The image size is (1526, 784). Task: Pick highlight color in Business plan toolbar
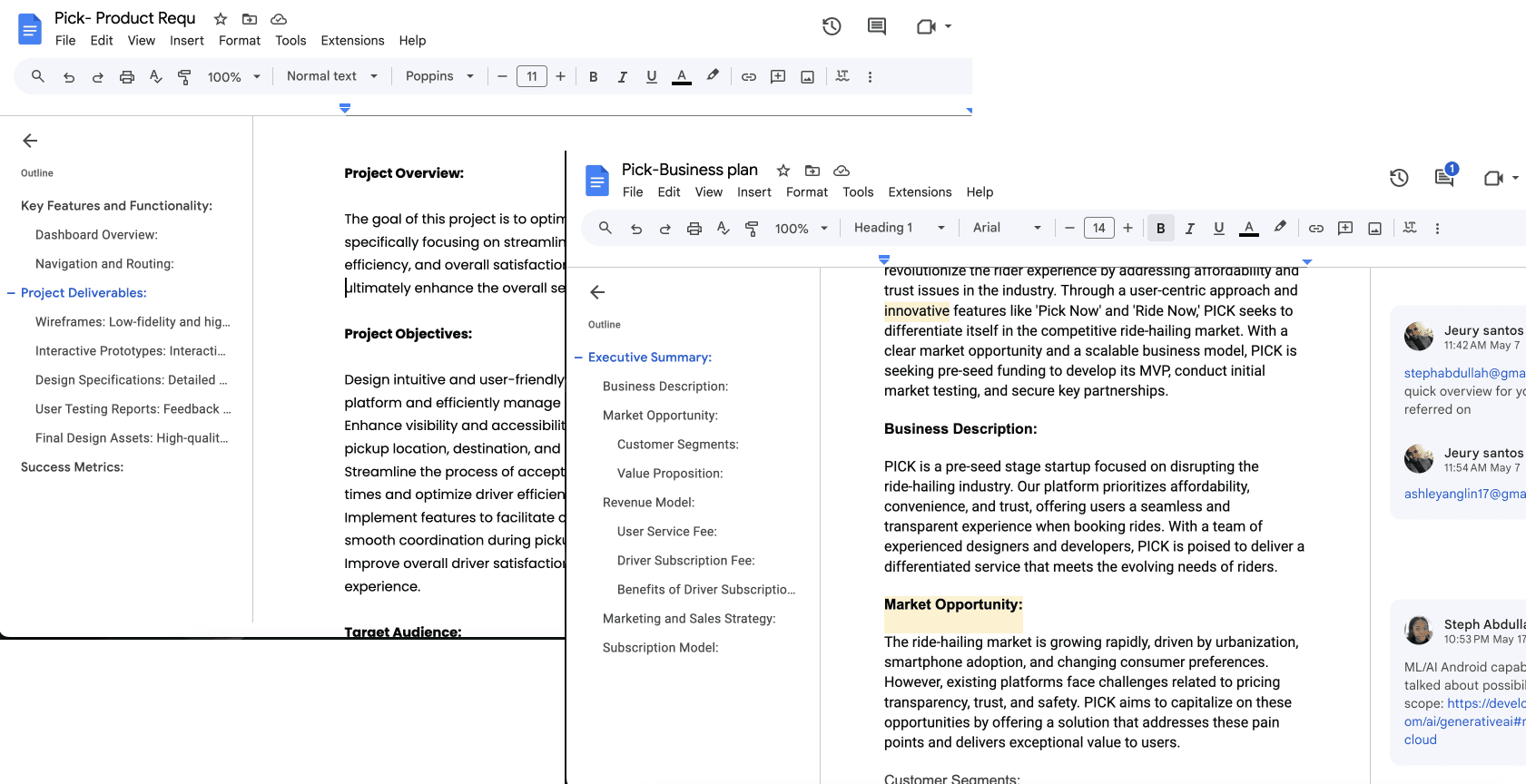pyautogui.click(x=1280, y=229)
